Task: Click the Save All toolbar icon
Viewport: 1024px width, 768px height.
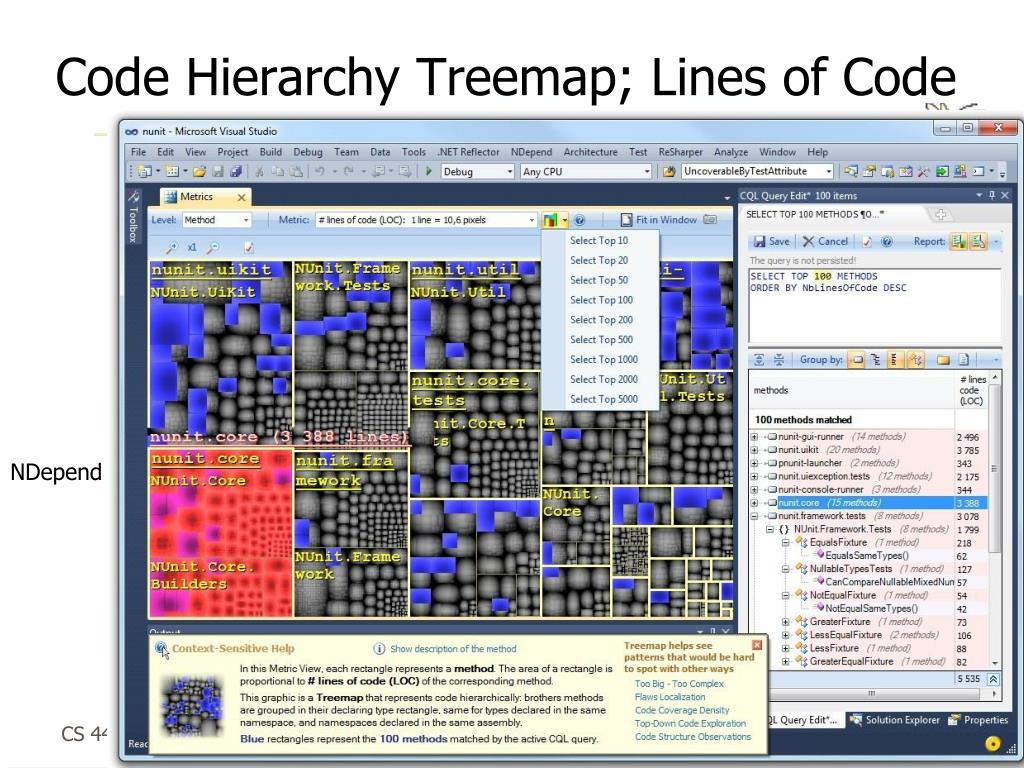Action: coord(236,171)
